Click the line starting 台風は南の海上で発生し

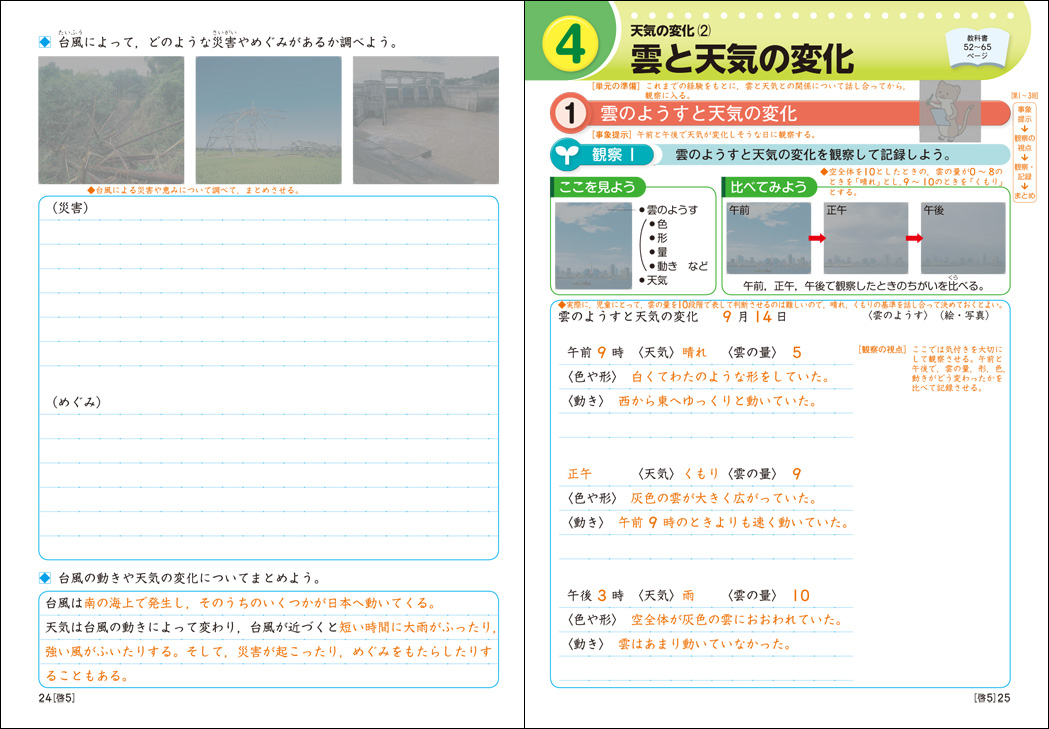[241, 603]
